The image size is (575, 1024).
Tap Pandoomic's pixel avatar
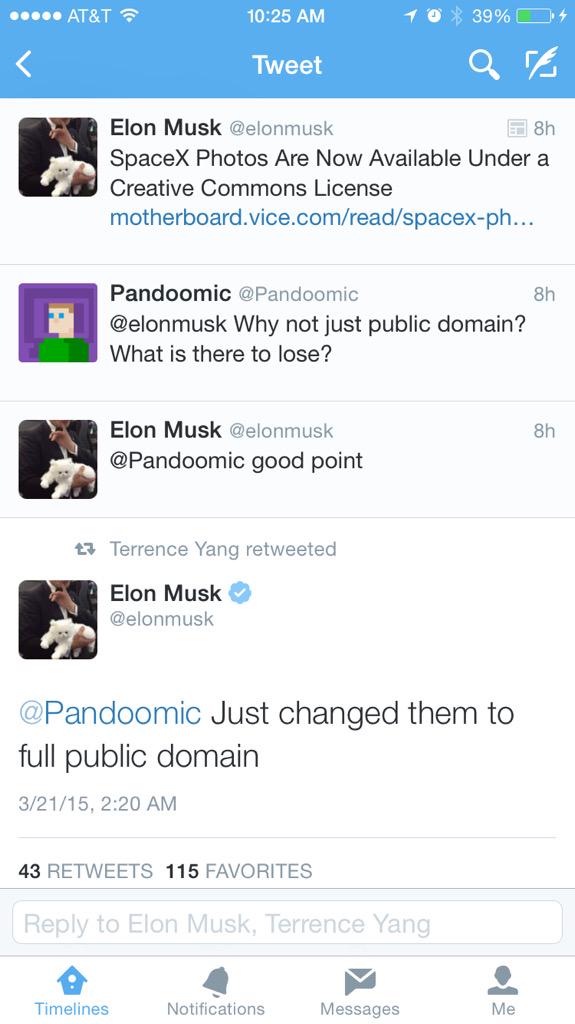(x=58, y=323)
